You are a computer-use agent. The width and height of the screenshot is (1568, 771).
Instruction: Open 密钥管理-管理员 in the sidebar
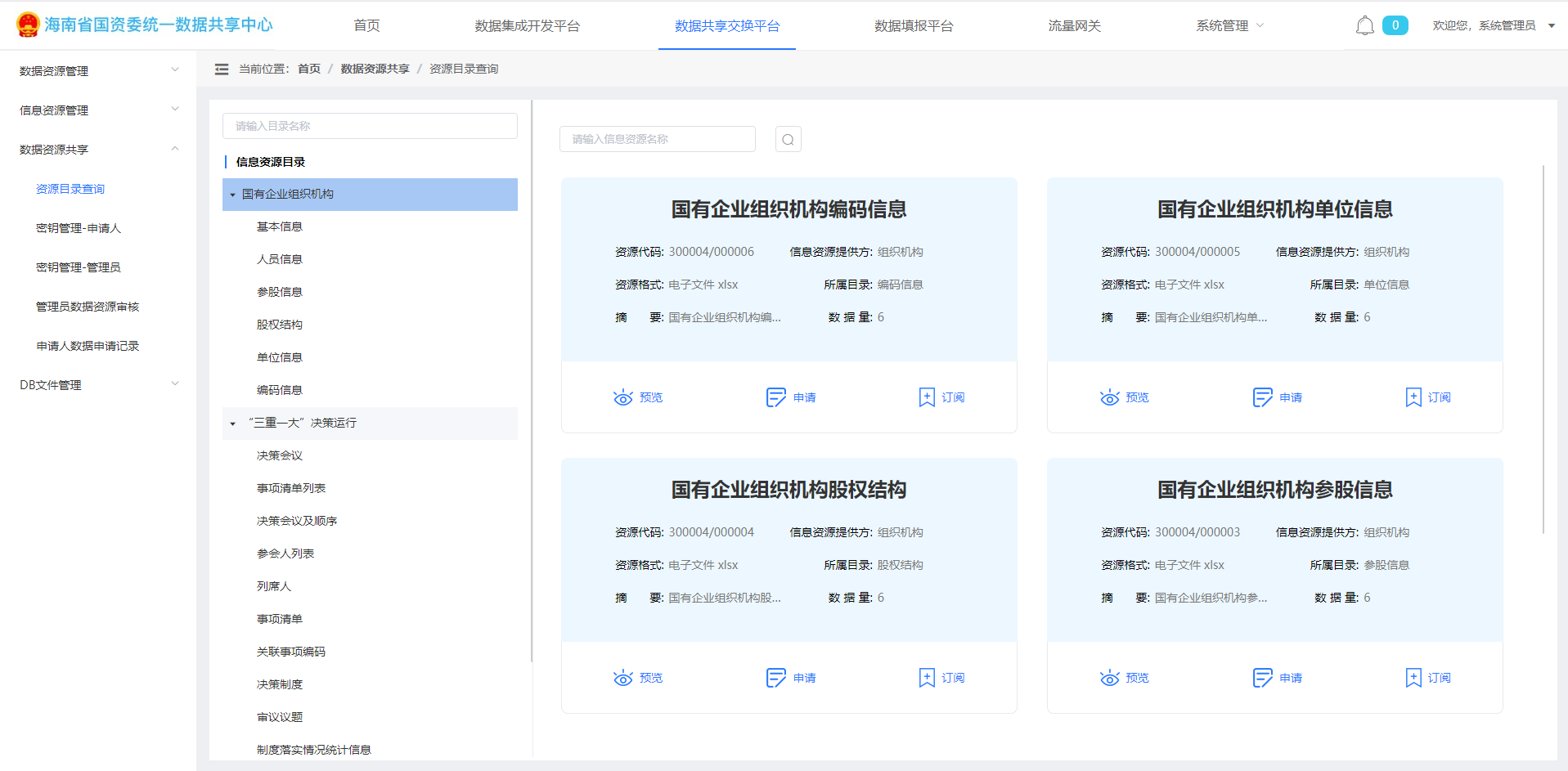point(79,267)
